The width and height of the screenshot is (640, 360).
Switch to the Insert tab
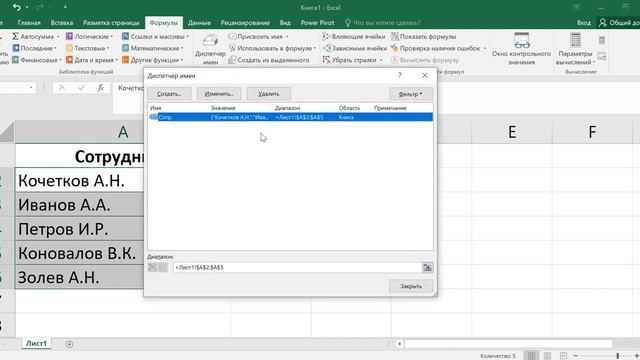[x=62, y=23]
